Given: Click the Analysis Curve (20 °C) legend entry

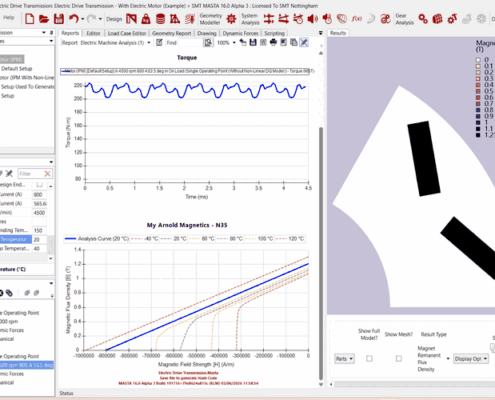Looking at the screenshot, I should (97, 239).
